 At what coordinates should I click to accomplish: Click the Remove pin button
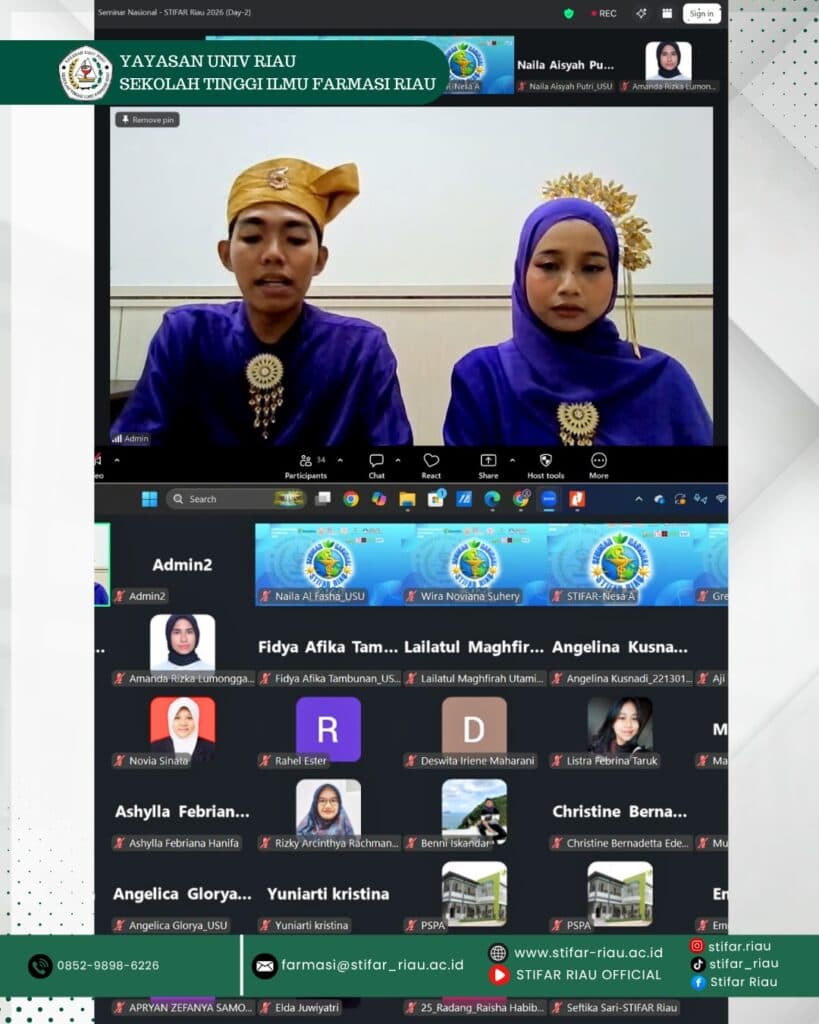pyautogui.click(x=148, y=120)
